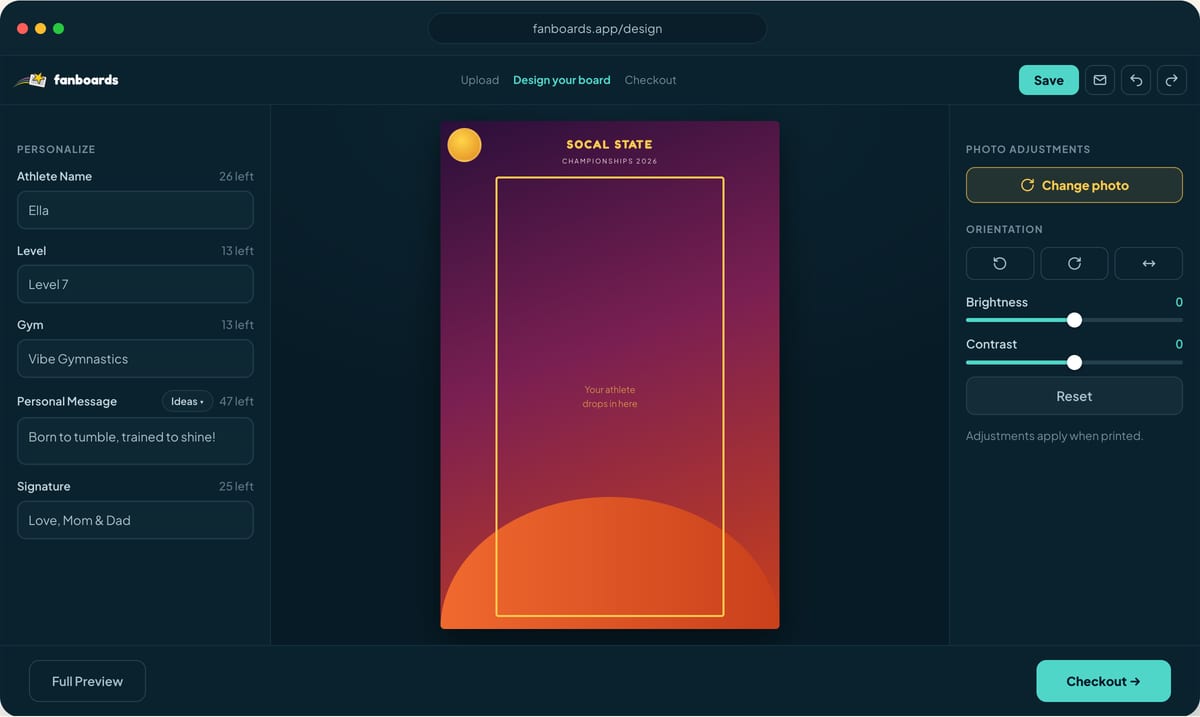This screenshot has height=717, width=1200.
Task: Click the ORIENTATION label
Action: (x=1004, y=229)
